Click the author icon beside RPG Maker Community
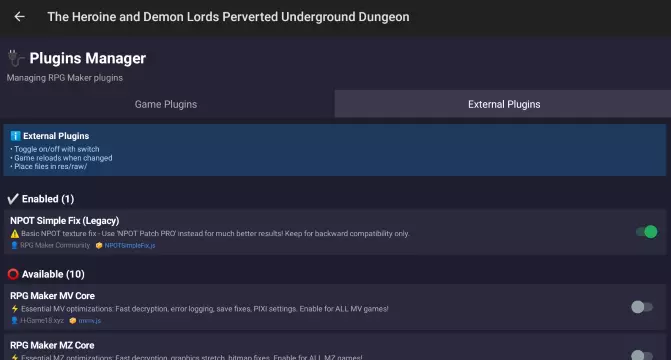 point(14,245)
